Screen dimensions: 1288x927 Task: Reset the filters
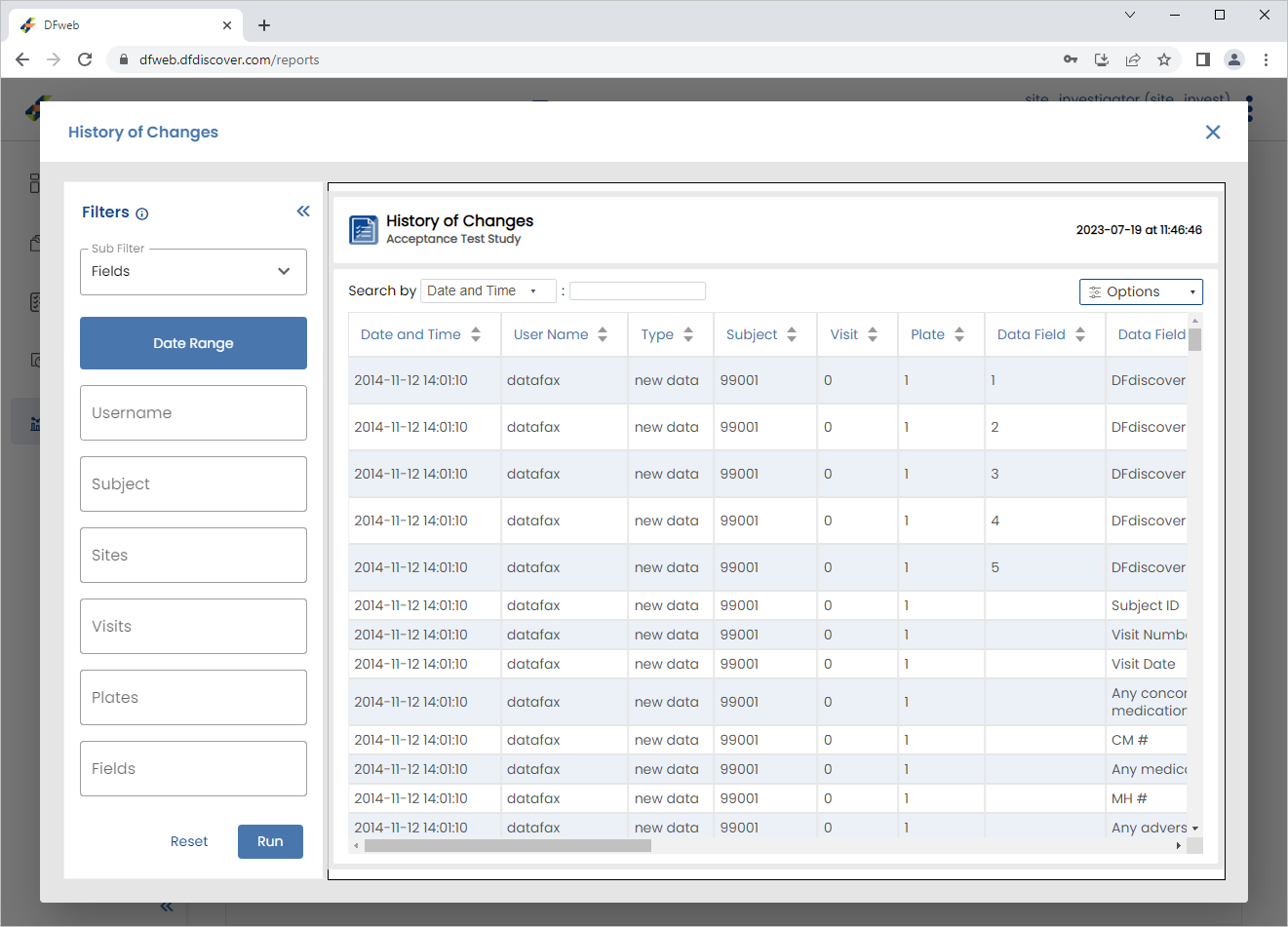pyautogui.click(x=189, y=841)
